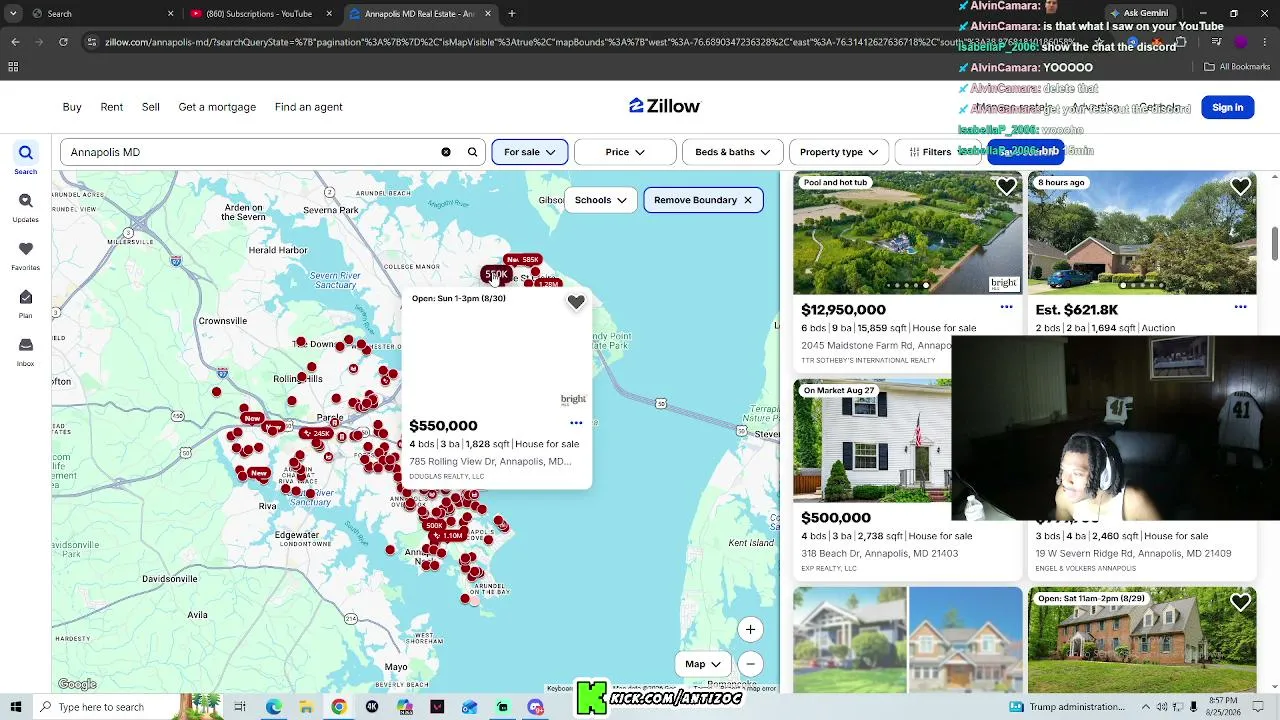
Task: Open the On Market Aug 27 house photo
Action: (x=872, y=440)
